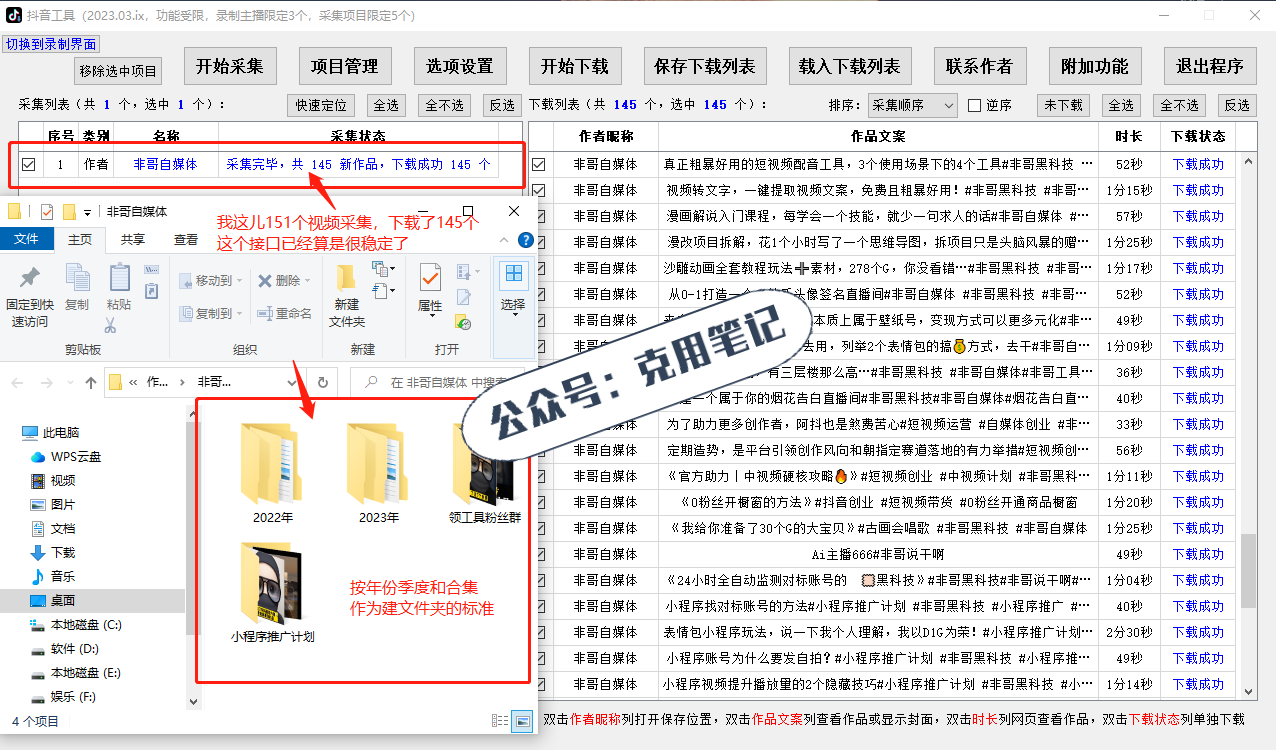Click the 载入下载列表 button
Image resolution: width=1276 pixels, height=750 pixels.
850,66
